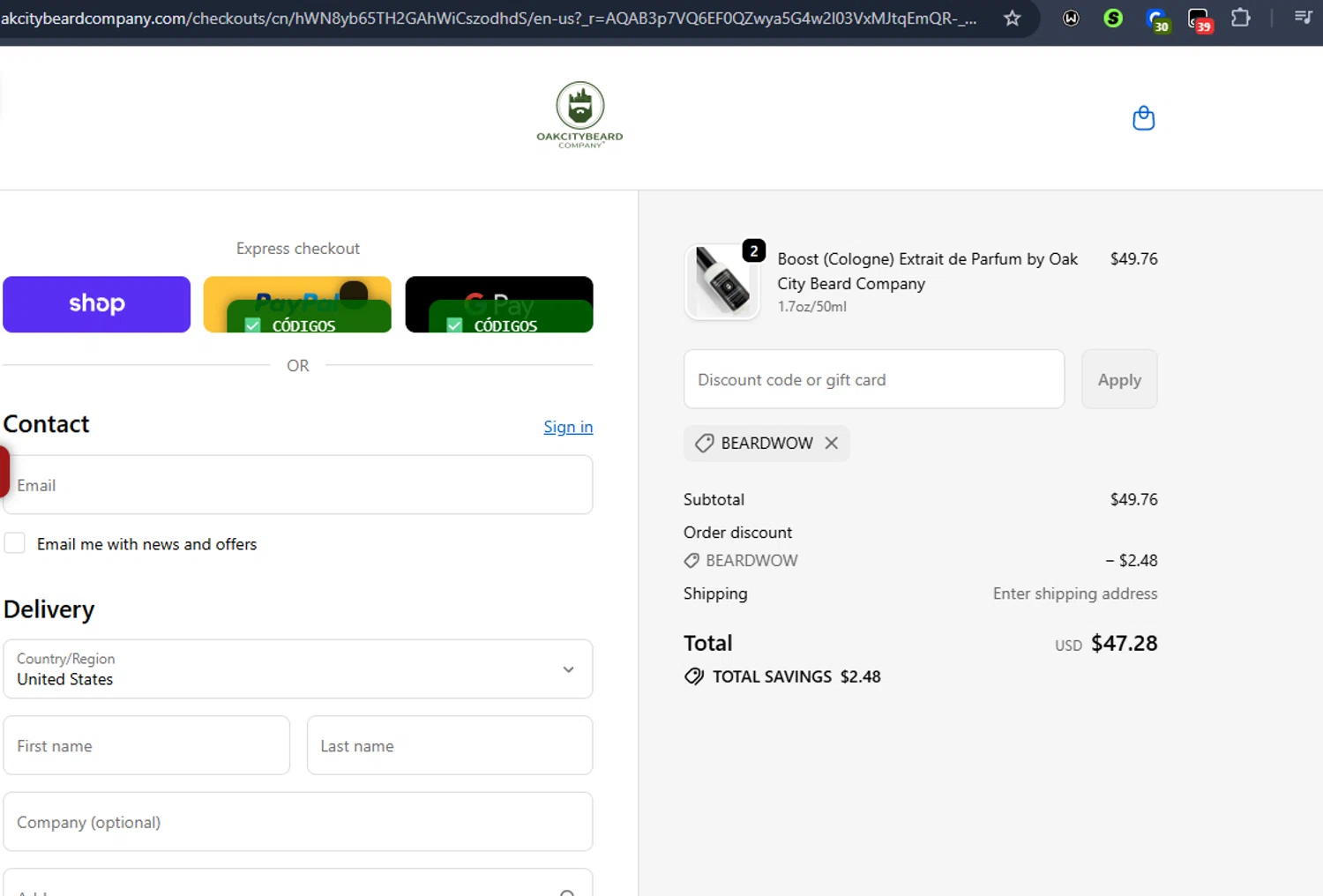Click the 1.7oz/50ml variant text
This screenshot has width=1323, height=896.
coord(811,307)
